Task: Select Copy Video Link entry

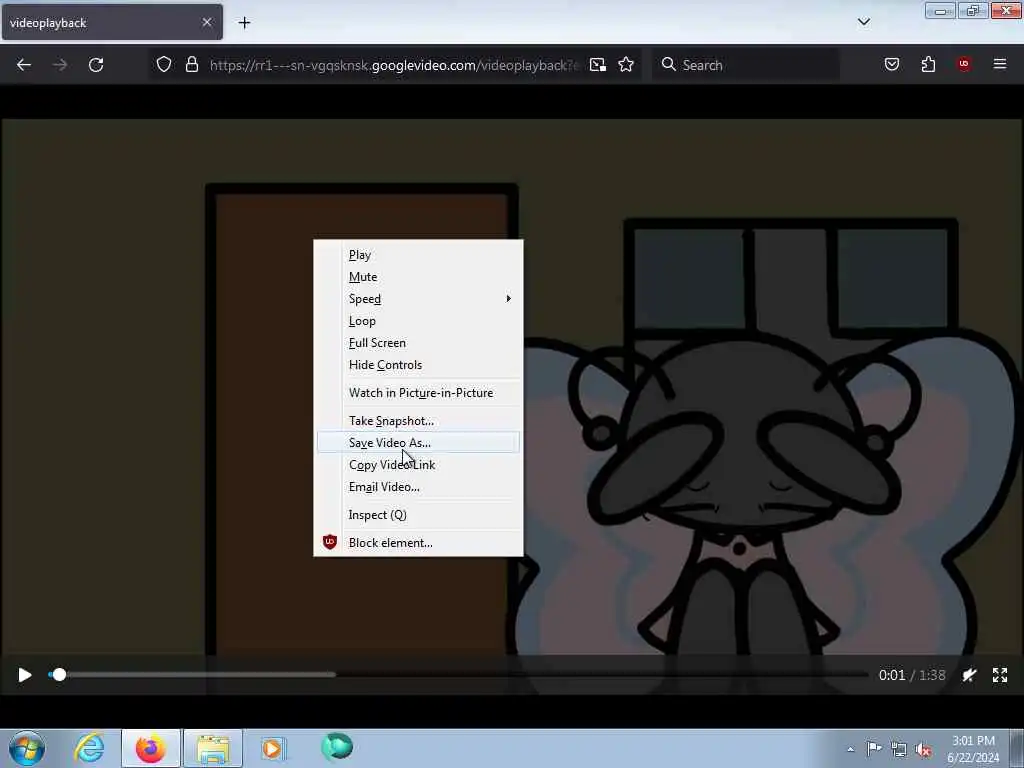Action: click(x=418, y=465)
